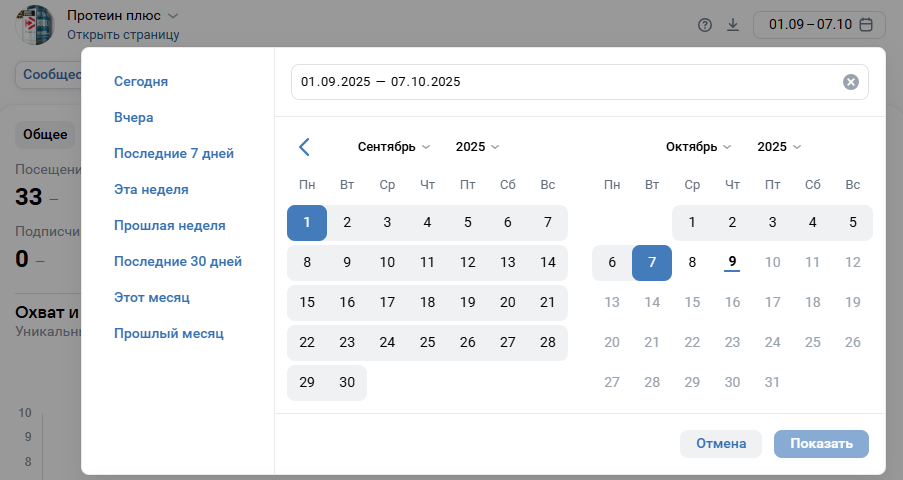The height and width of the screenshot is (480, 903).
Task: Click the Отмена button
Action: coord(721,444)
